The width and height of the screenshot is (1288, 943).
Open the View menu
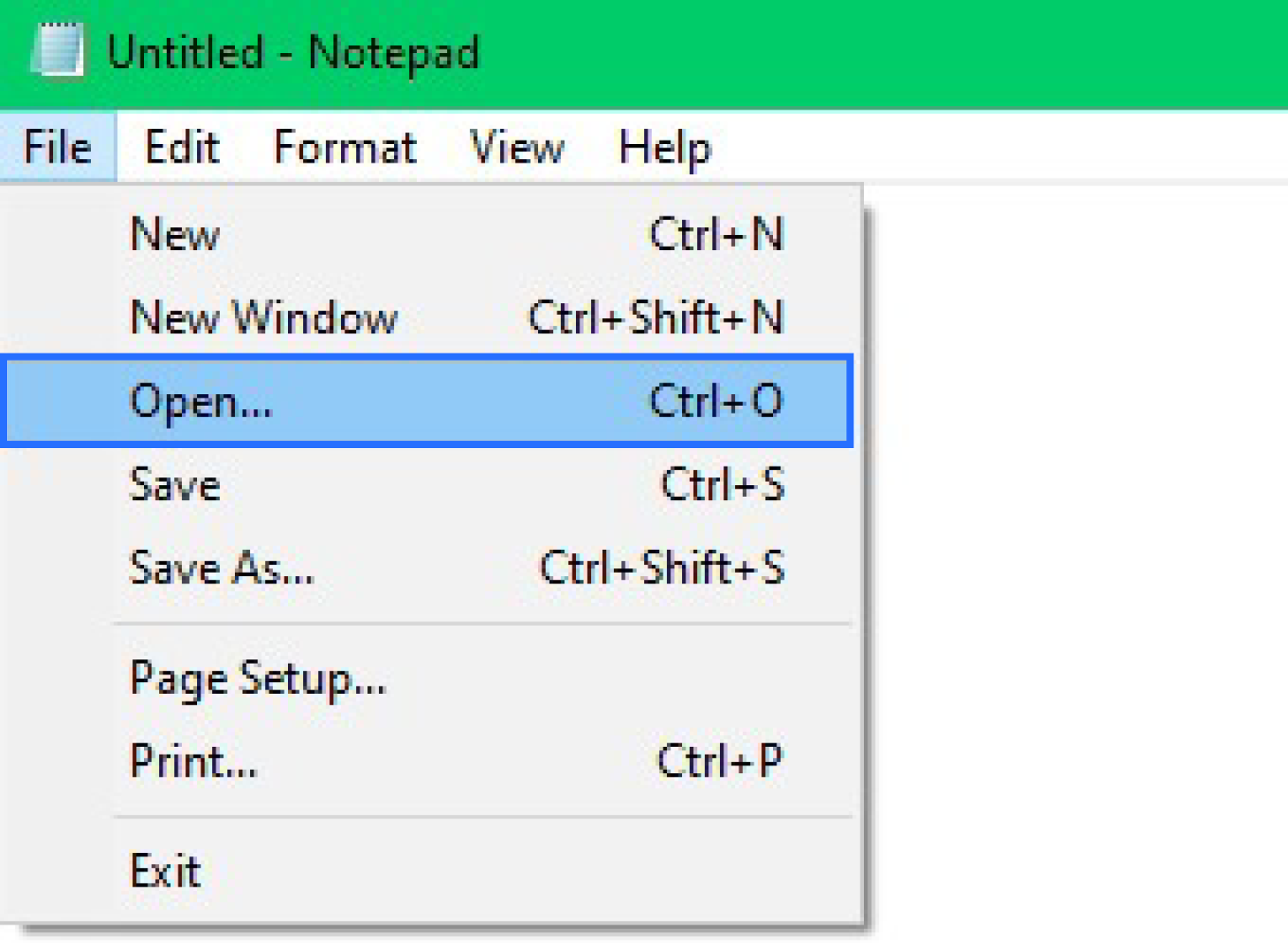click(x=517, y=147)
